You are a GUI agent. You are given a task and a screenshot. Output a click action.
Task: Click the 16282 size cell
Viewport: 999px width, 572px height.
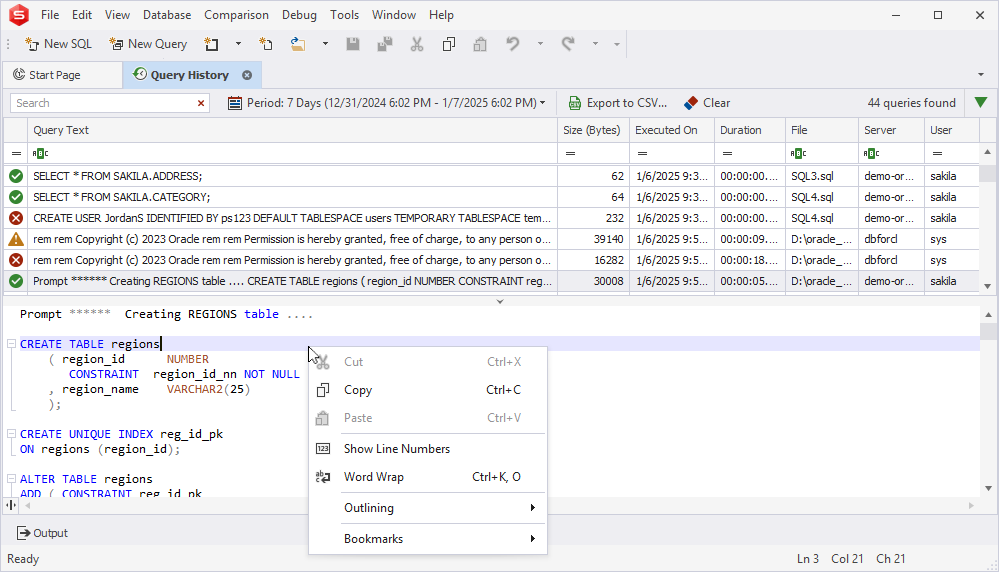click(x=593, y=260)
